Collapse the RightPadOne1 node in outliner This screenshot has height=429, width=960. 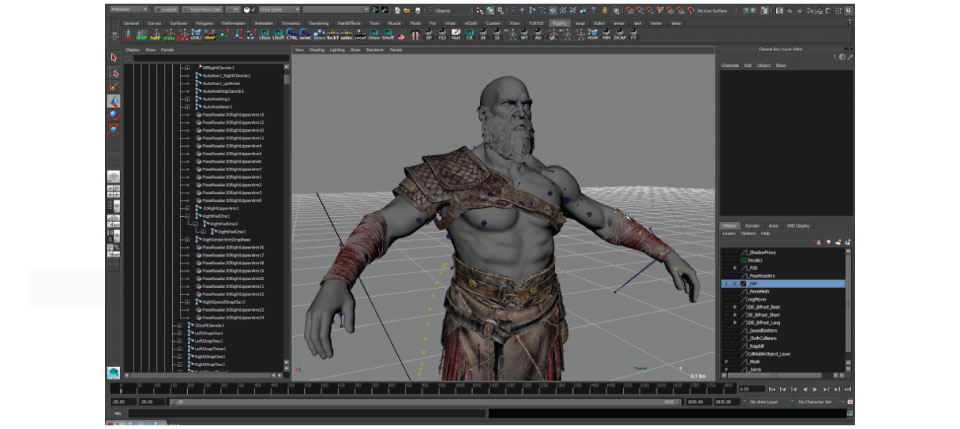(x=187, y=216)
